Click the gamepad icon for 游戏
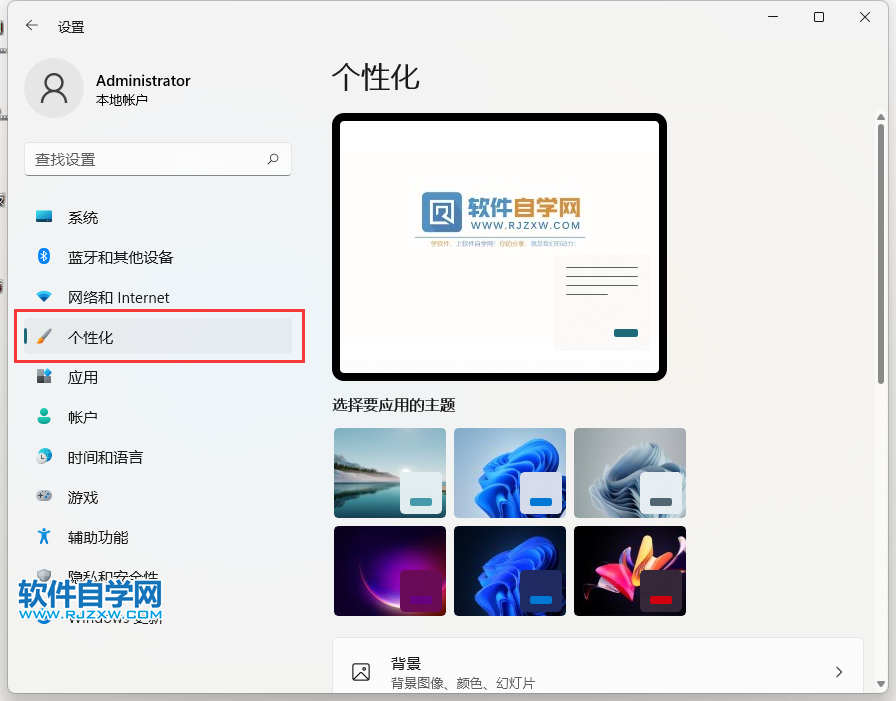Image resolution: width=896 pixels, height=701 pixels. point(44,497)
